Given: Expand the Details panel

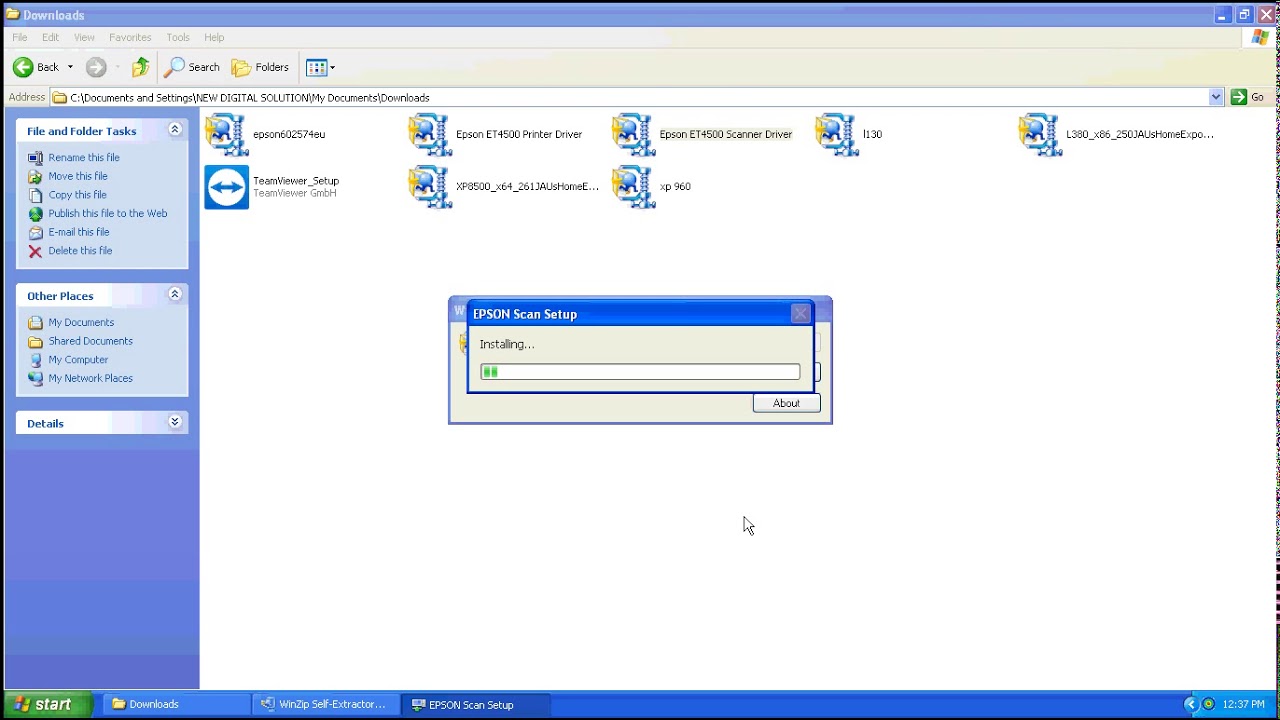Looking at the screenshot, I should point(175,422).
